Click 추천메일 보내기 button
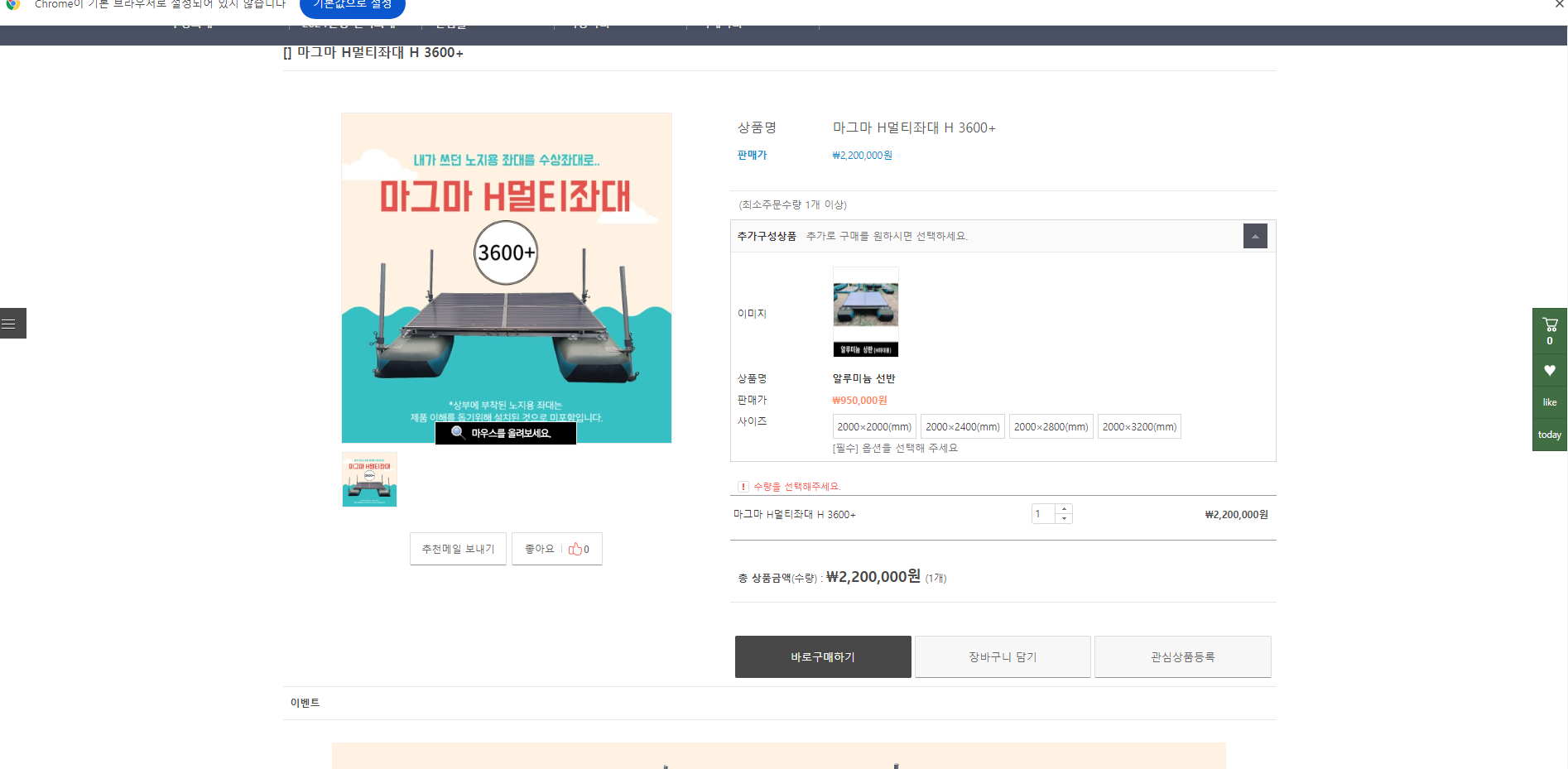 click(x=458, y=549)
